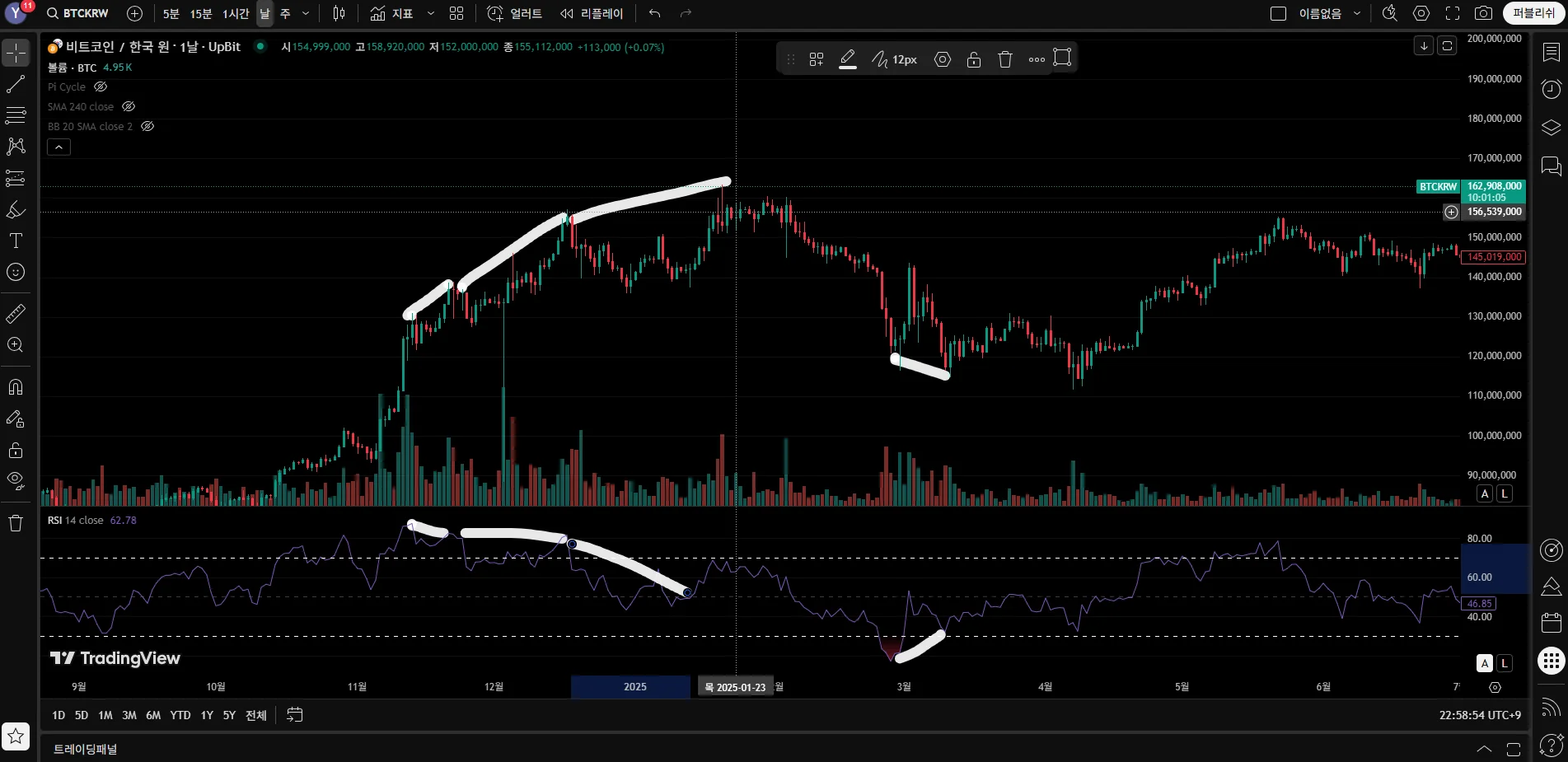Open the emoji icons tool

click(16, 272)
